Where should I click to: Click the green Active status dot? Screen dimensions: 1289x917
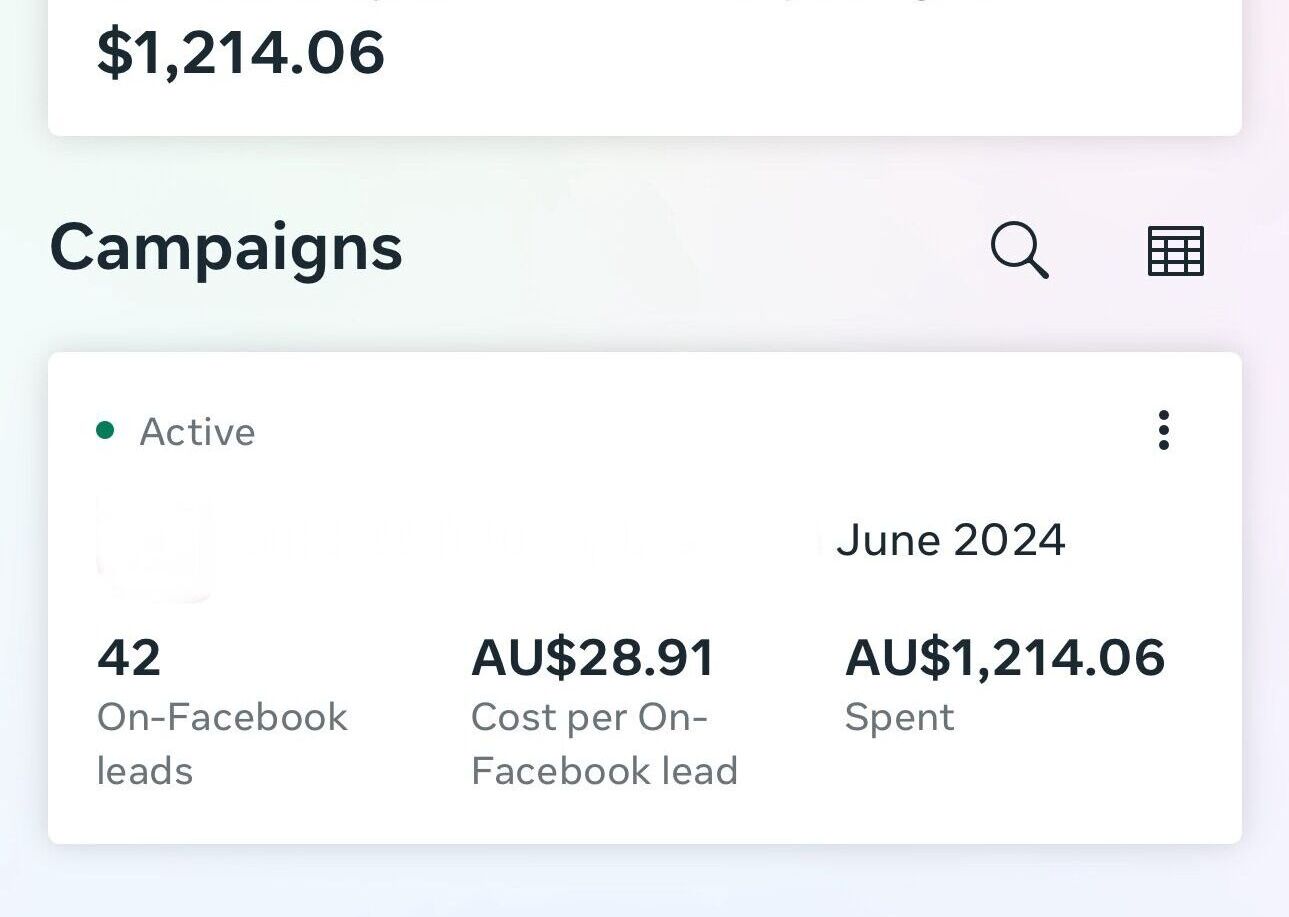point(105,431)
